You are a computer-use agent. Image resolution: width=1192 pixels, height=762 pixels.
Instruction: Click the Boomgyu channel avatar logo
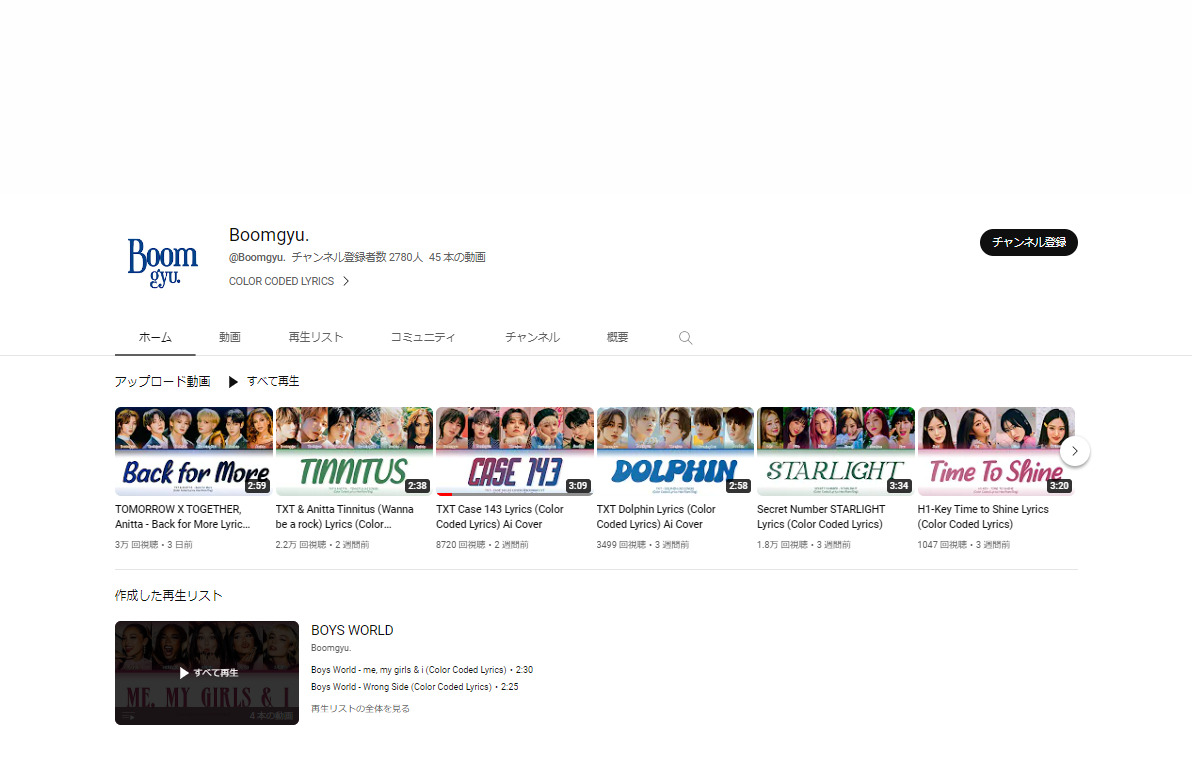pyautogui.click(x=163, y=262)
